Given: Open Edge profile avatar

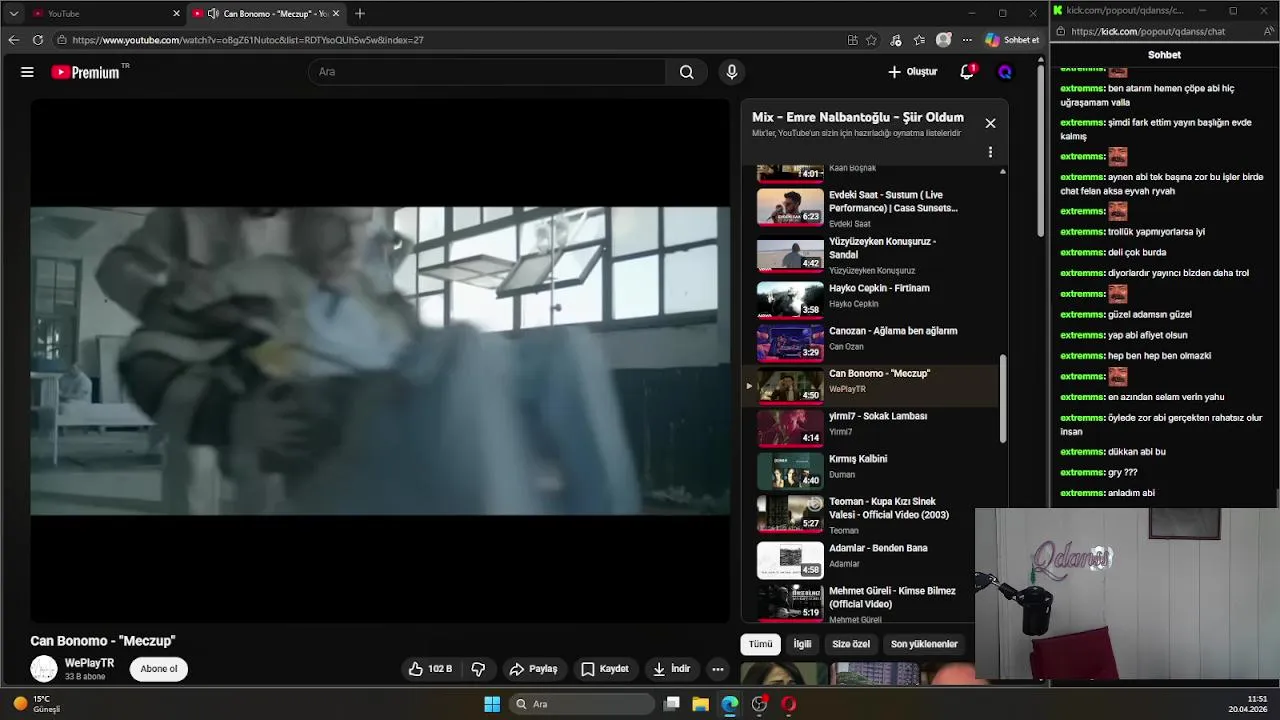Looking at the screenshot, I should click(943, 40).
